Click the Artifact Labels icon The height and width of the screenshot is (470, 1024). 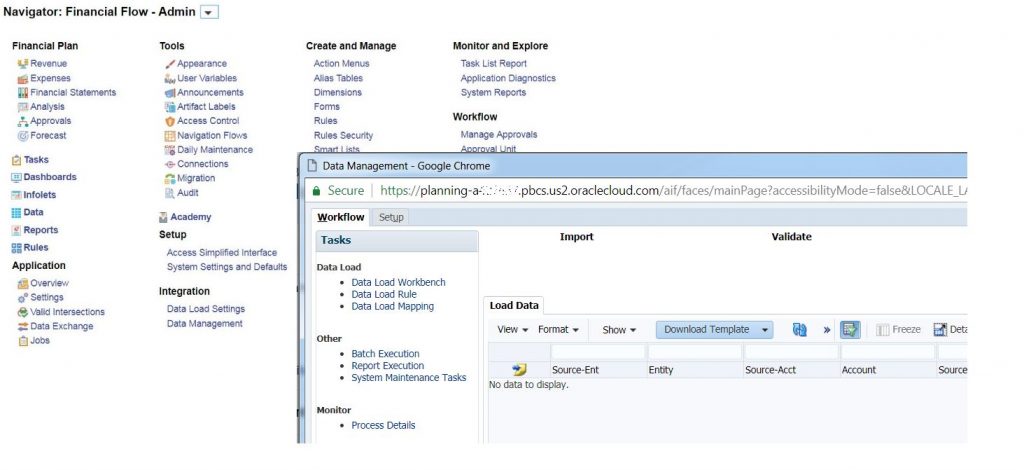coord(170,107)
